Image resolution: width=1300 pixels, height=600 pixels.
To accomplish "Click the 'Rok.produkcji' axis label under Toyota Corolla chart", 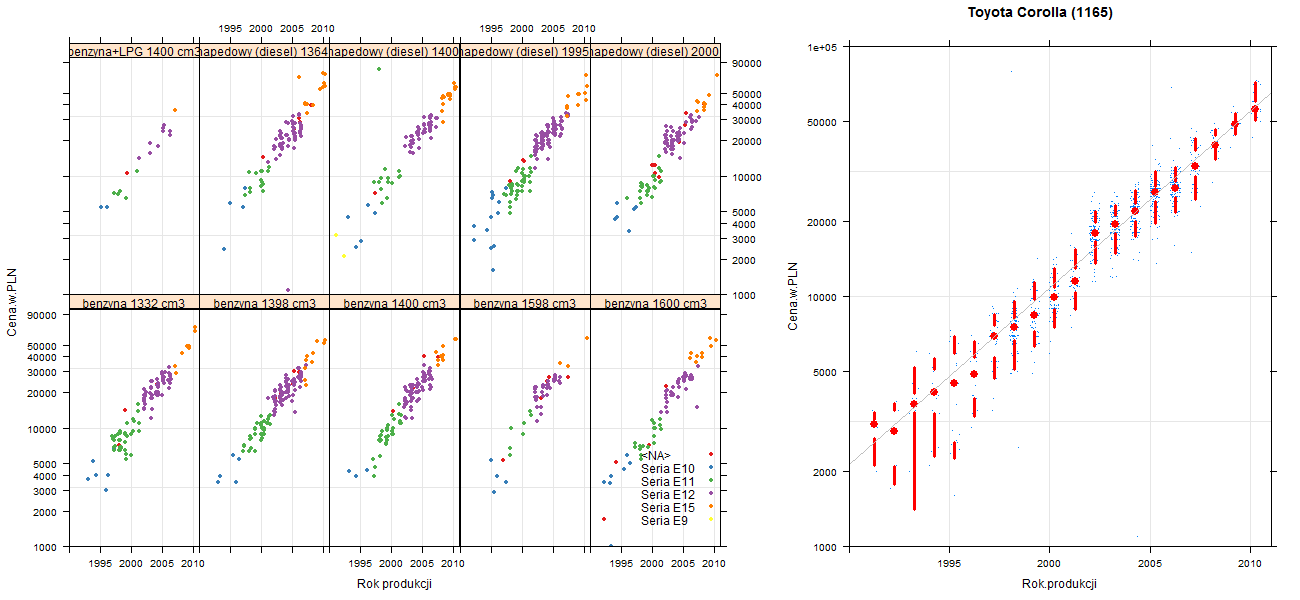I will [1060, 584].
